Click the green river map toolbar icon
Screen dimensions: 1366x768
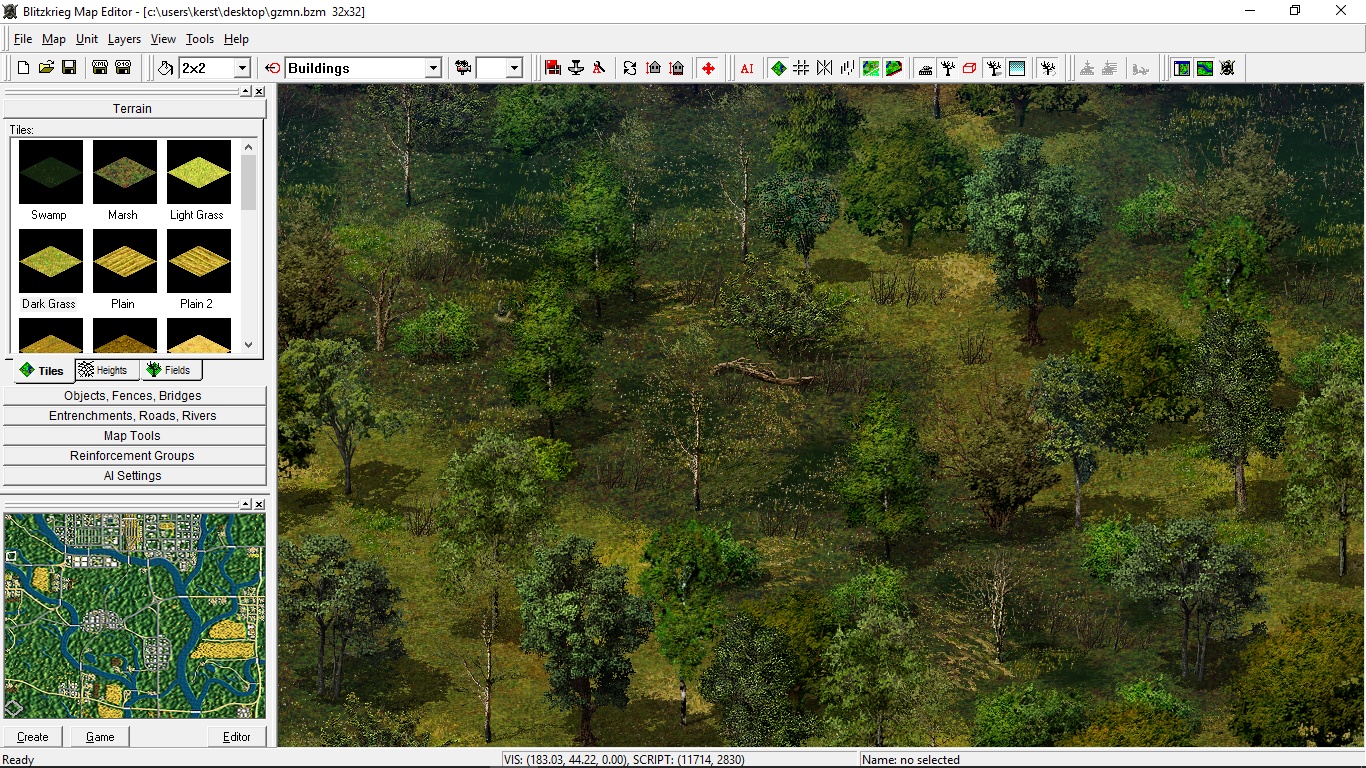[1205, 68]
